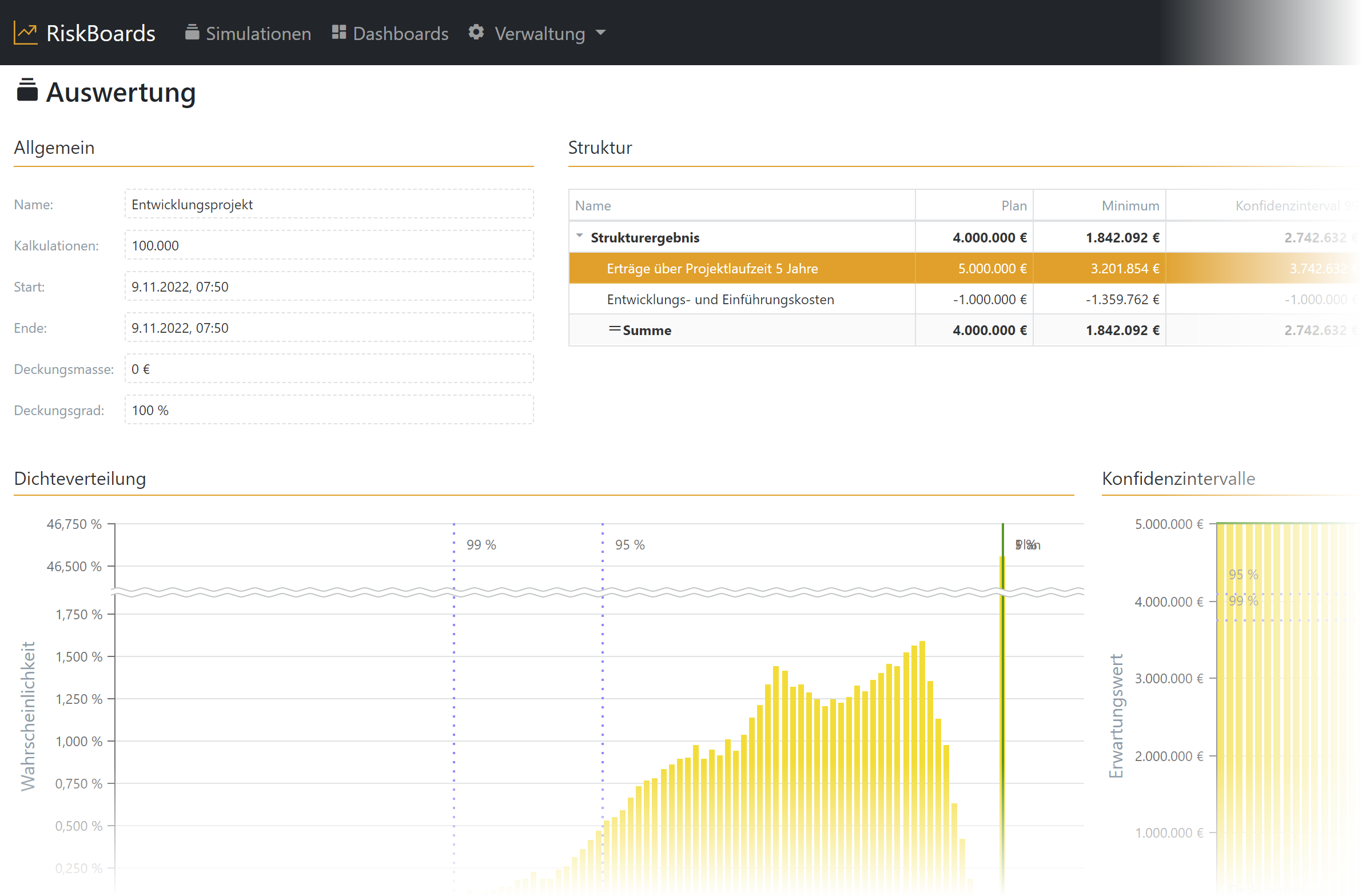
Task: Open the Verwaltung dropdown caret
Action: 600,33
